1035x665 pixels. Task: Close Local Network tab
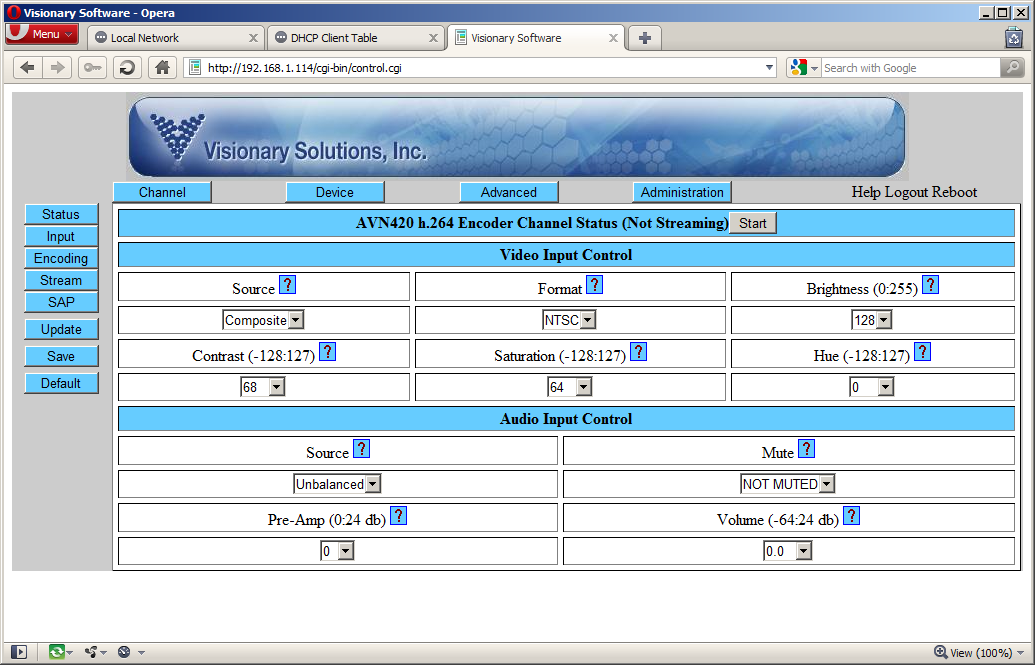point(253,38)
